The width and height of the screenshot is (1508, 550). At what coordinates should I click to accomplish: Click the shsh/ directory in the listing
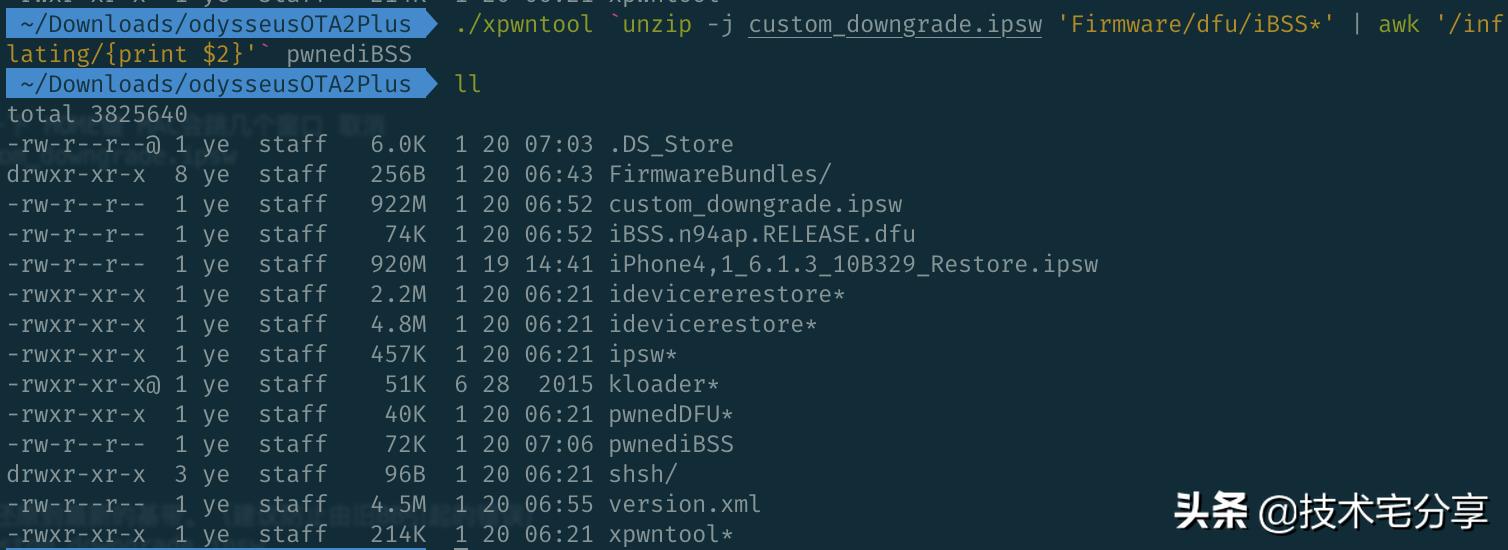point(643,474)
